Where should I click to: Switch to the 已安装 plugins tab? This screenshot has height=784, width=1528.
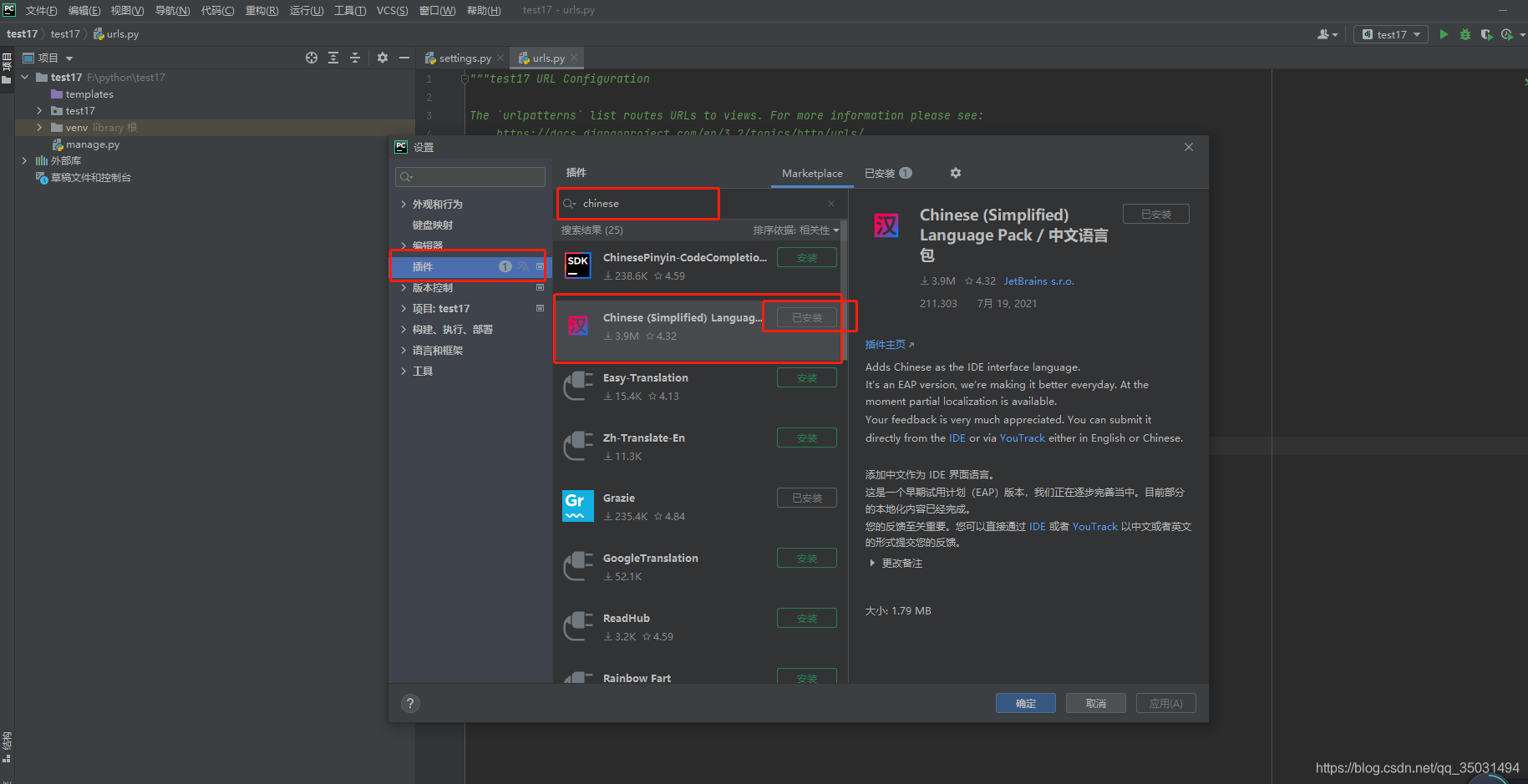tap(888, 174)
